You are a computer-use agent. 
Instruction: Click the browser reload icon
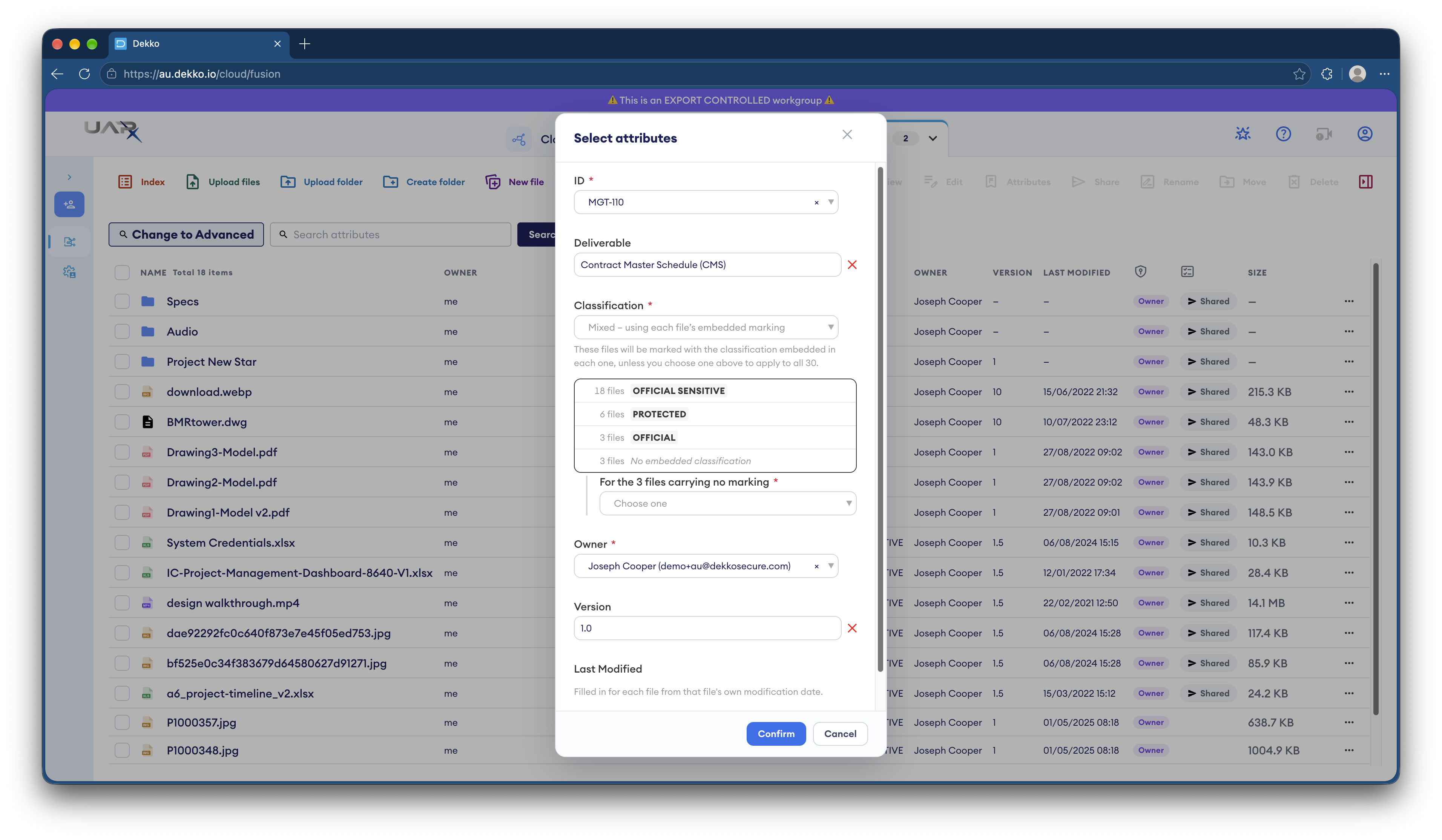[85, 74]
